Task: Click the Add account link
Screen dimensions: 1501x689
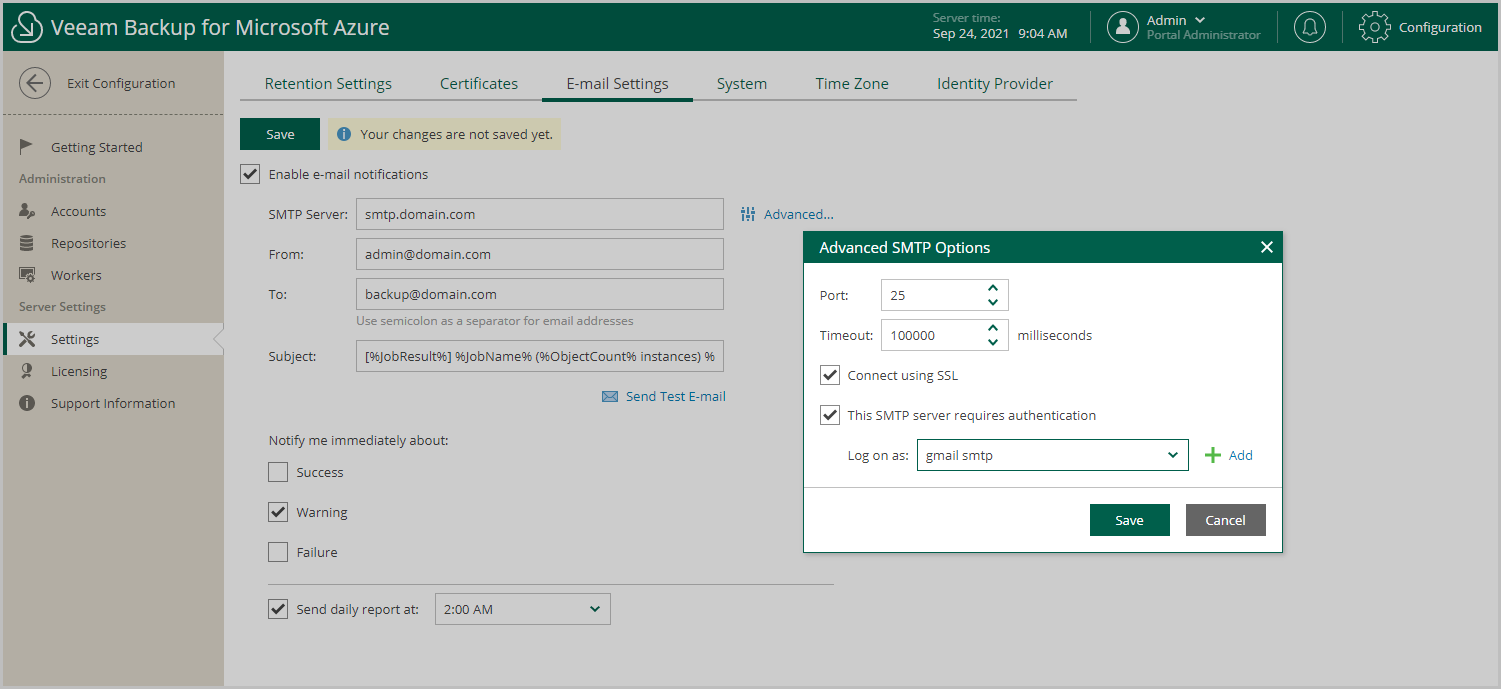Action: [x=1241, y=455]
